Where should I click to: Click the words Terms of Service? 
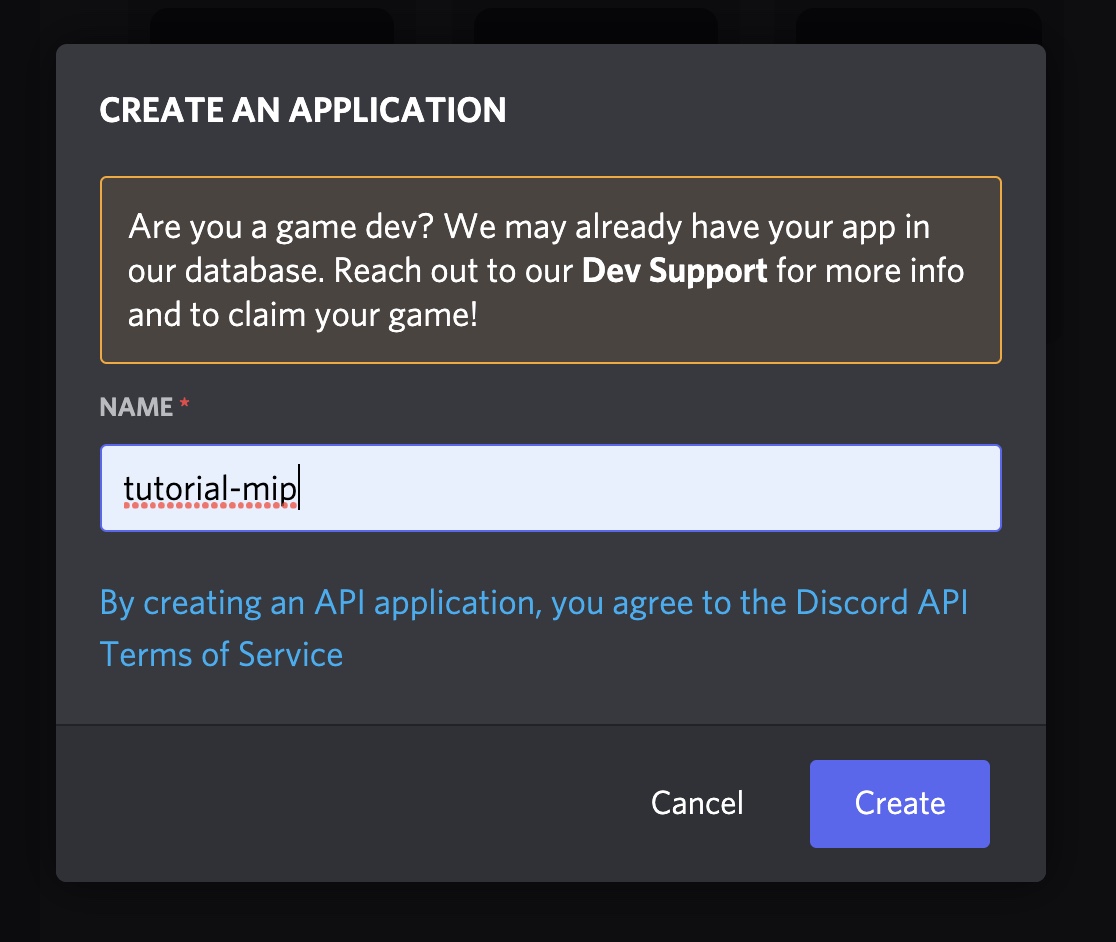221,655
